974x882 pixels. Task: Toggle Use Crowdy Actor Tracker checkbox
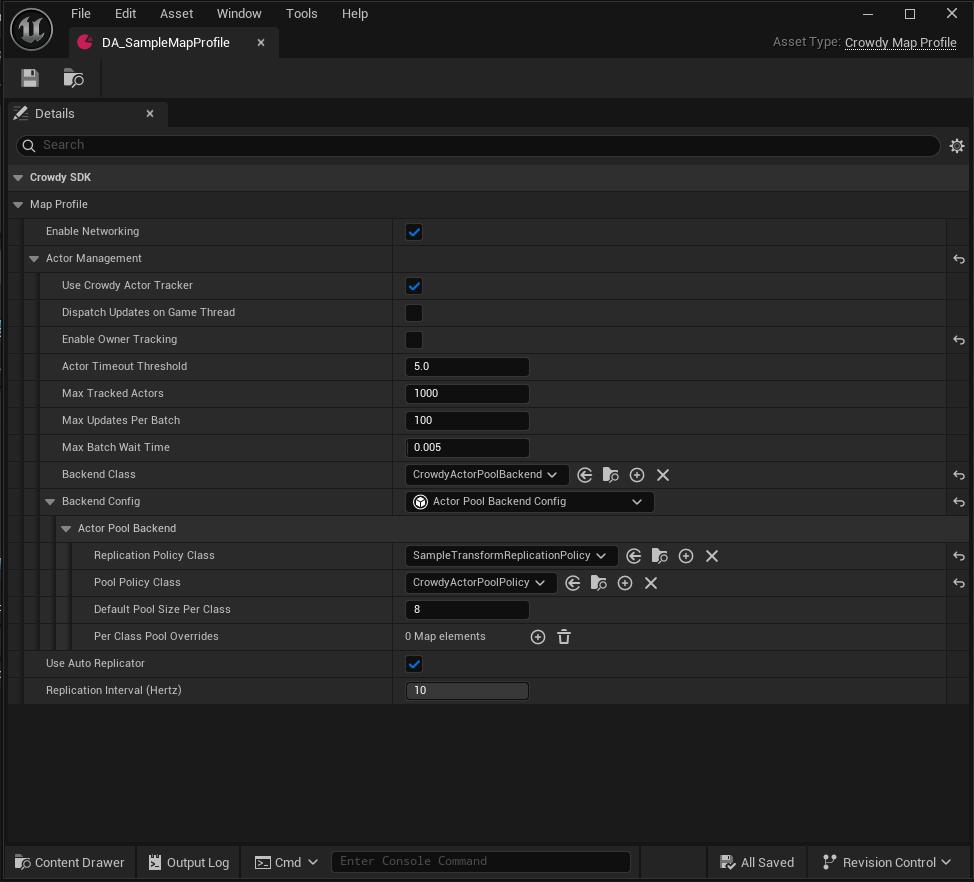[414, 286]
